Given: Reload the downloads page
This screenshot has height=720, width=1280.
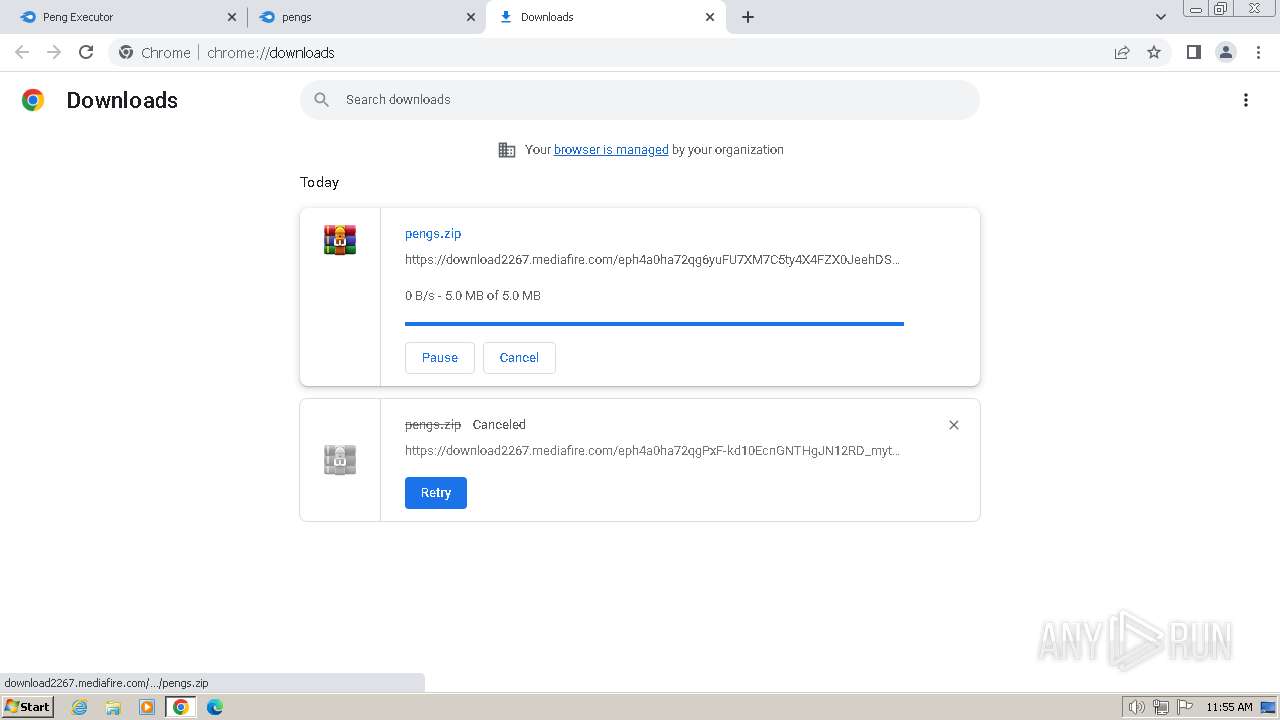Looking at the screenshot, I should 86,52.
